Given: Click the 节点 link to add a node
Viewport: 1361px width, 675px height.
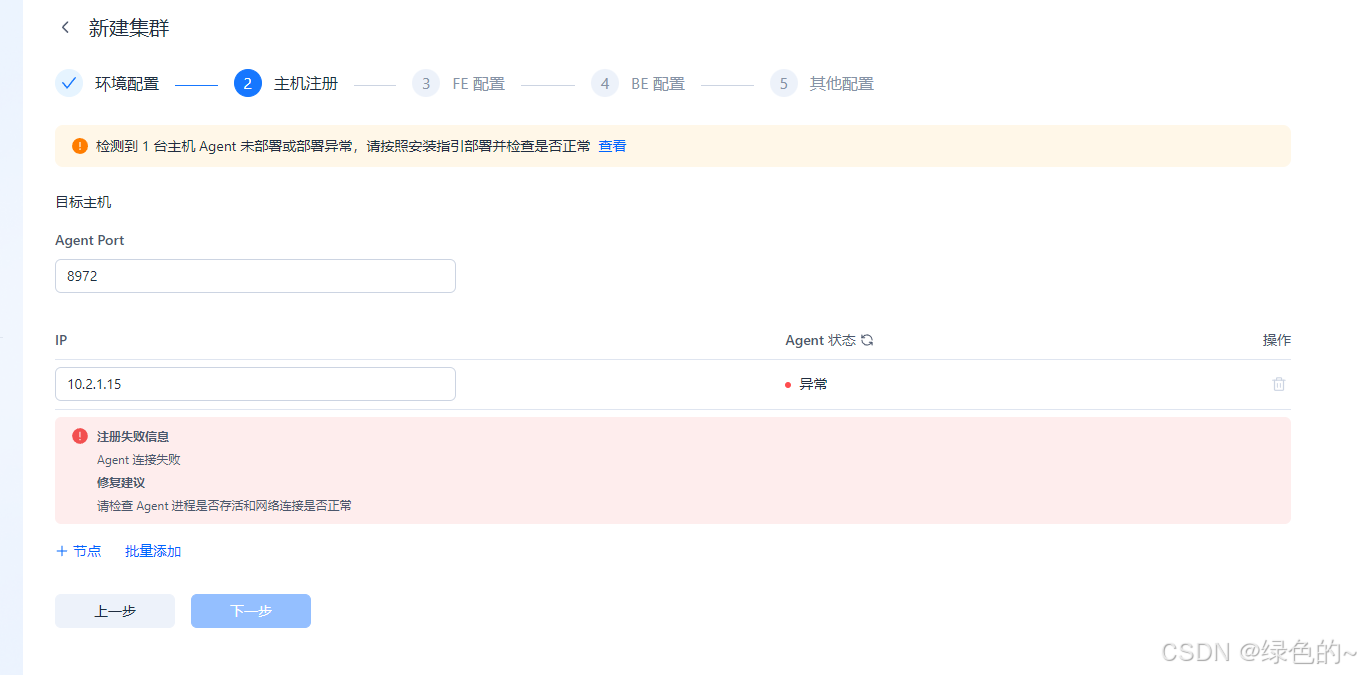Looking at the screenshot, I should [86, 550].
